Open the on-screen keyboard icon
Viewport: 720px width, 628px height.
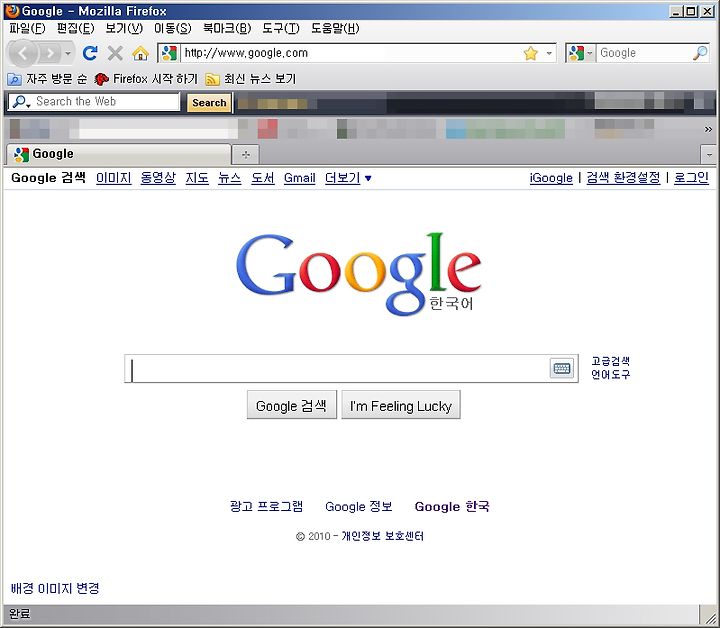562,368
